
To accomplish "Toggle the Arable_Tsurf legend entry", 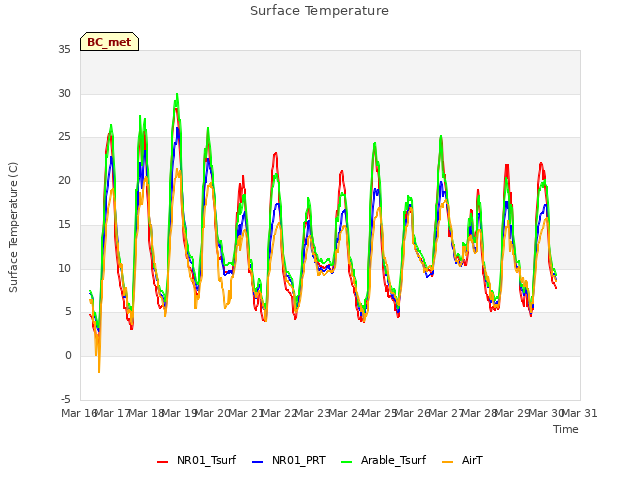I will (x=384, y=460).
